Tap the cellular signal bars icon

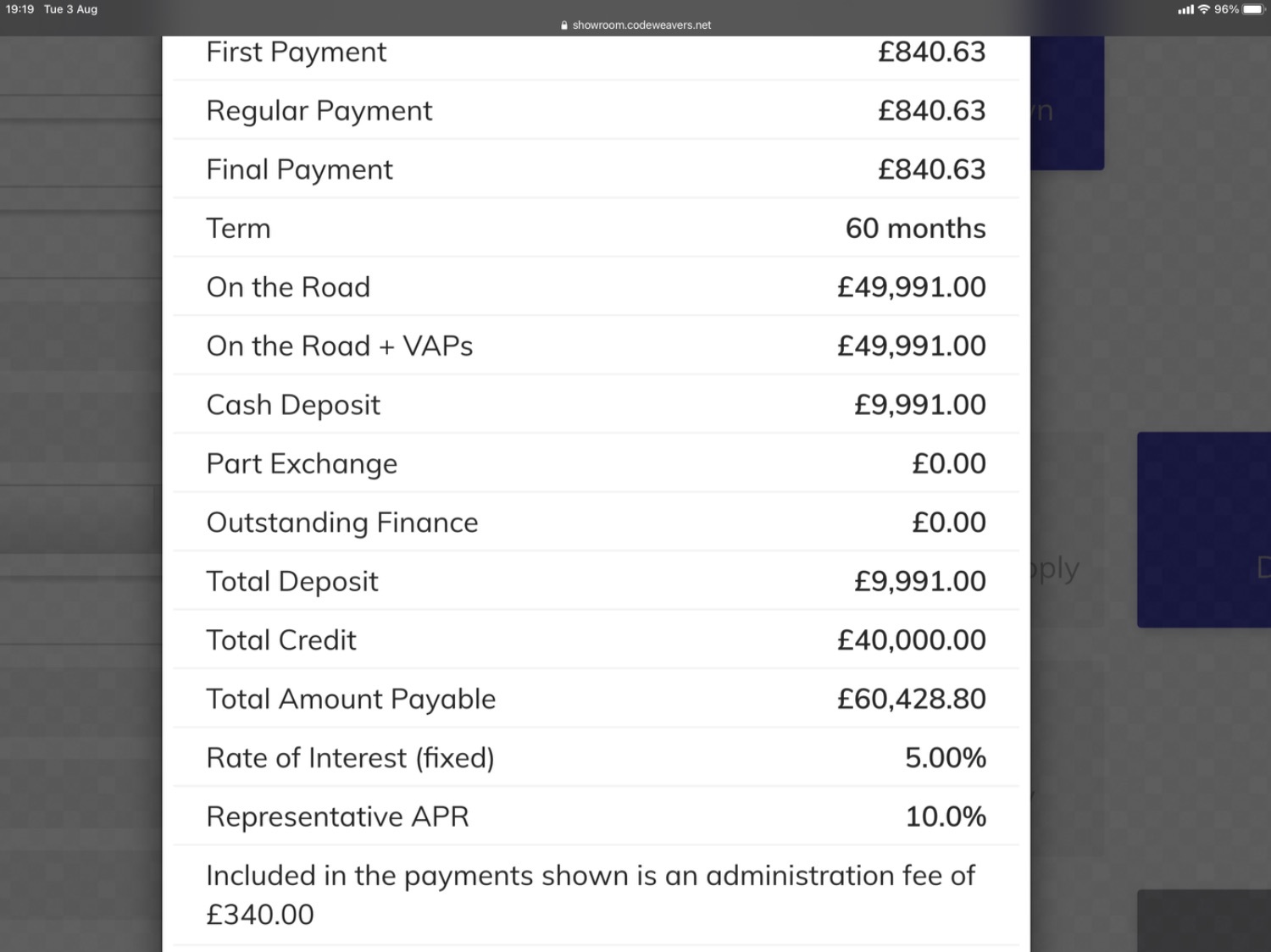click(1185, 9)
